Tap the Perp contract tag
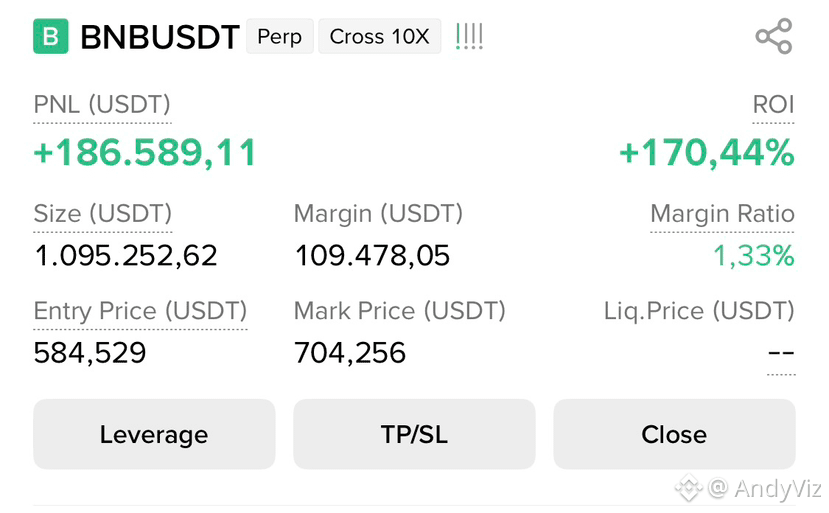 coord(280,36)
